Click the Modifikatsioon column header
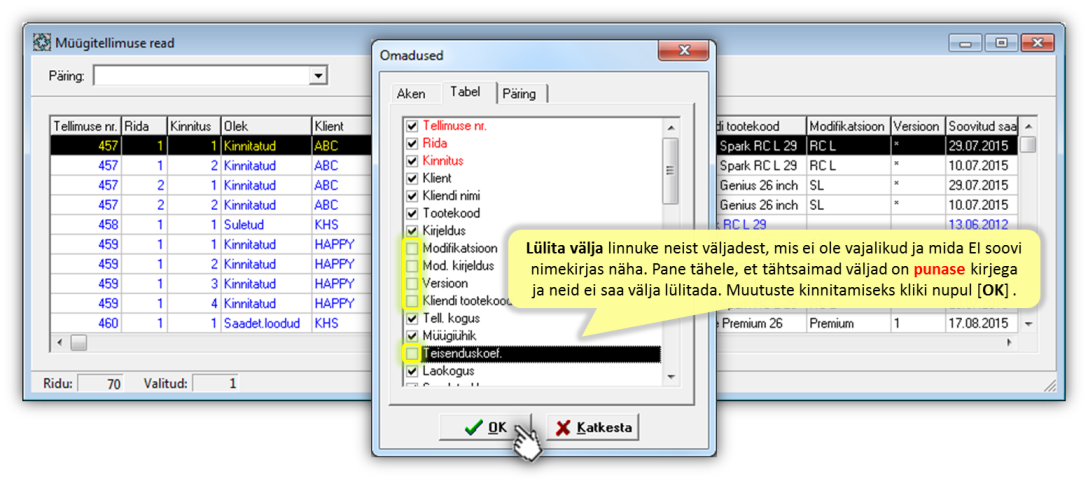This screenshot has height=480, width=1088. pos(848,126)
